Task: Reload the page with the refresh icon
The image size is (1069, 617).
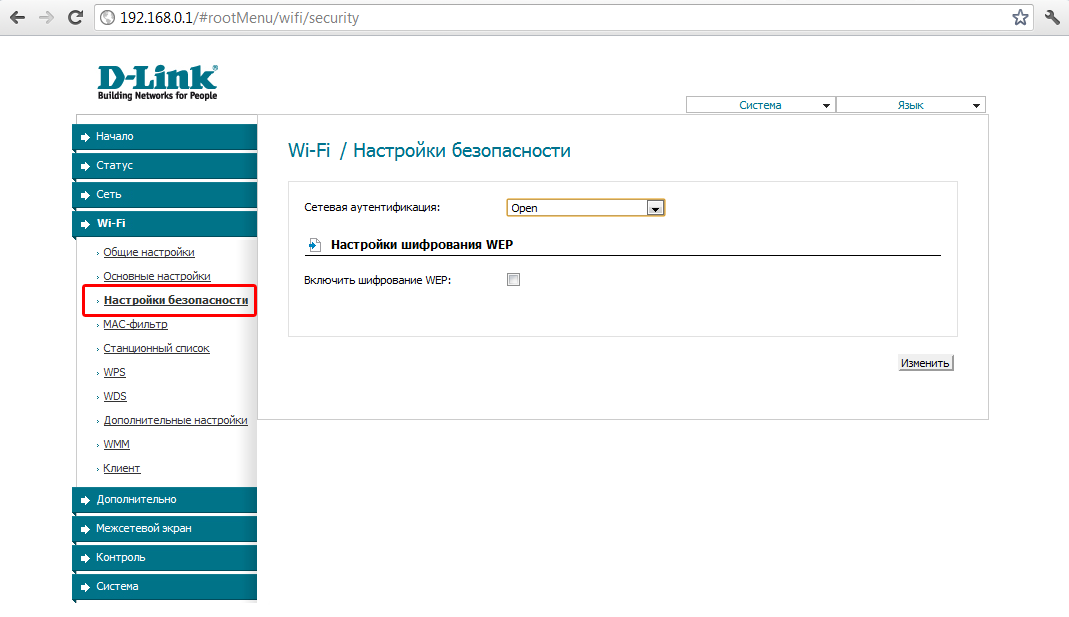Action: [x=75, y=18]
